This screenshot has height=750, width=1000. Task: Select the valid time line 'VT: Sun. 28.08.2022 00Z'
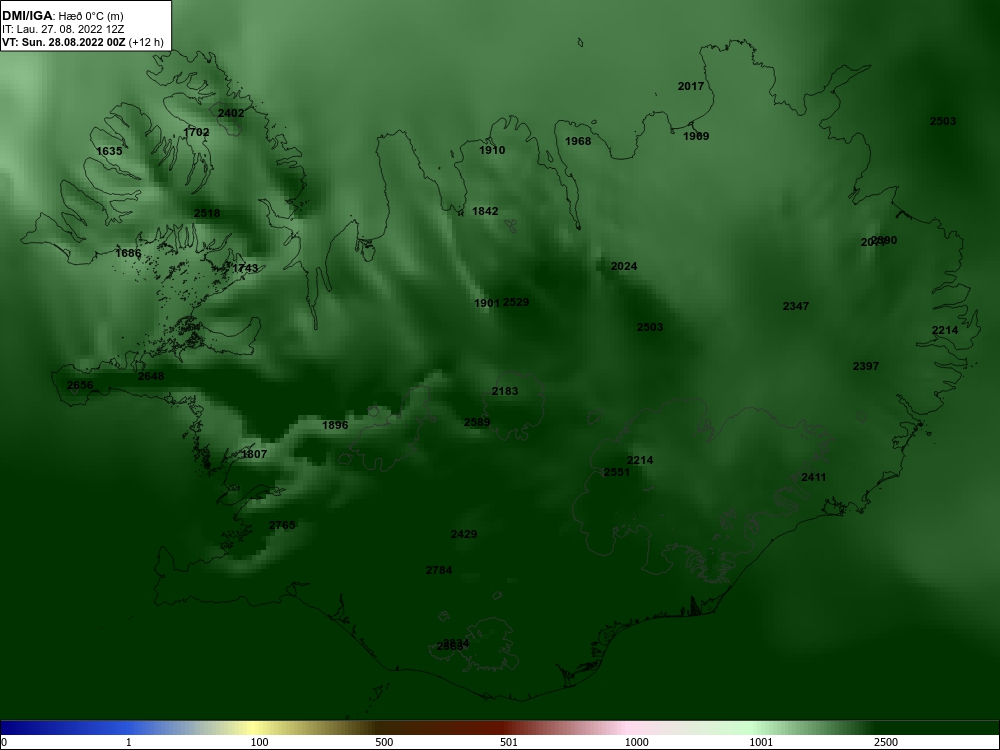[x=64, y=43]
